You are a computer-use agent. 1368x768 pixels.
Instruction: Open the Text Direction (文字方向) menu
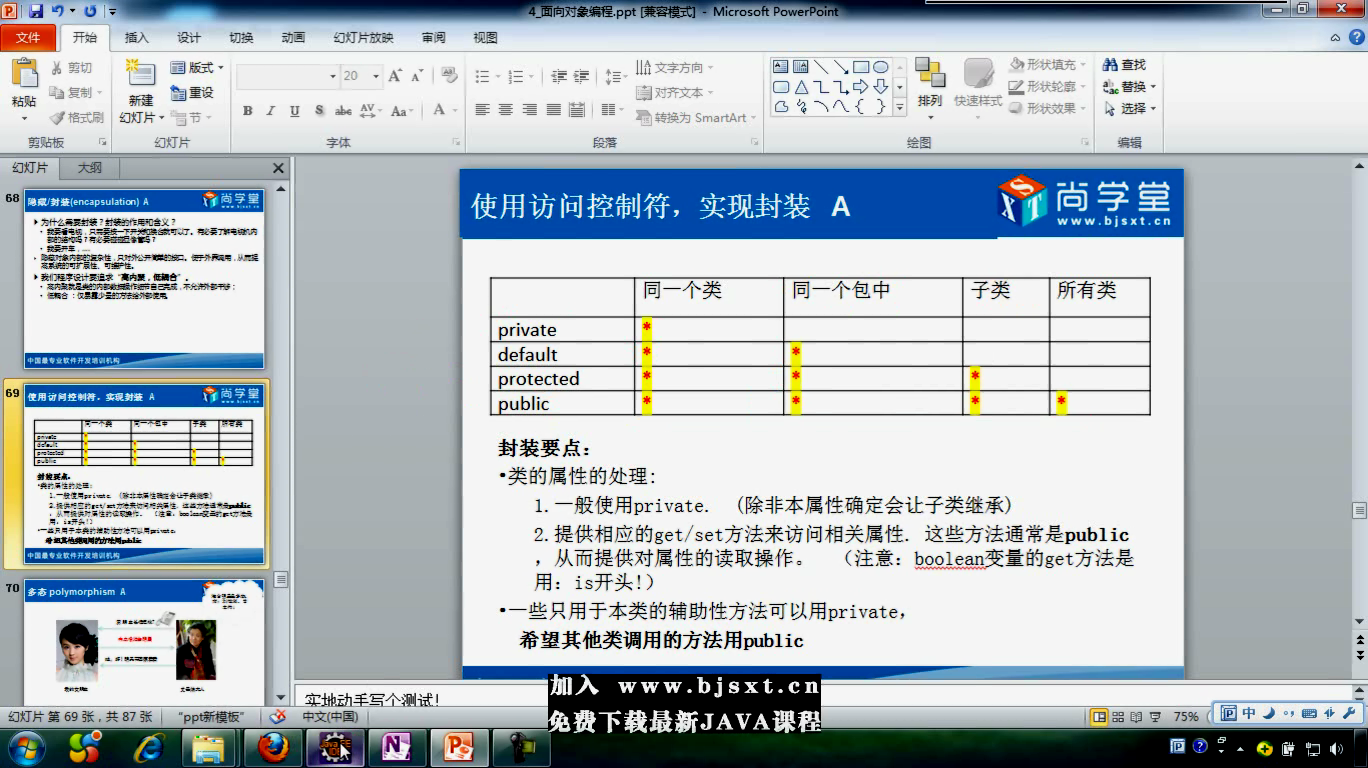click(x=675, y=68)
